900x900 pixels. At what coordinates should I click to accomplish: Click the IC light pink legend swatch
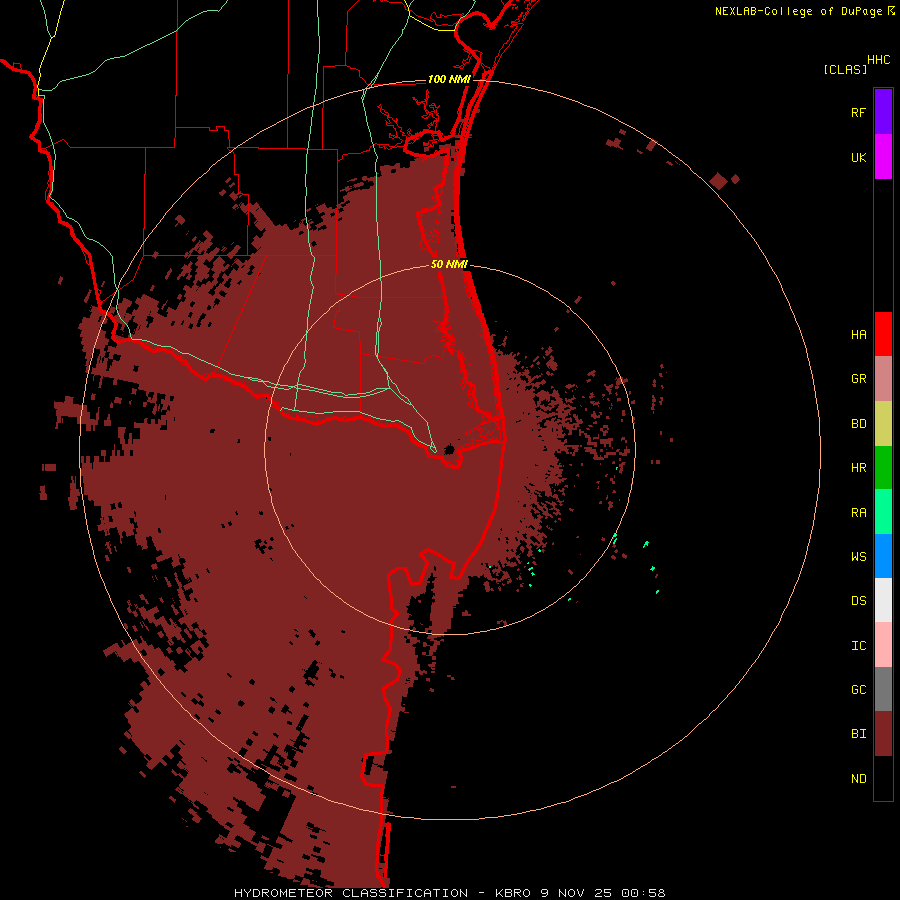(x=883, y=645)
